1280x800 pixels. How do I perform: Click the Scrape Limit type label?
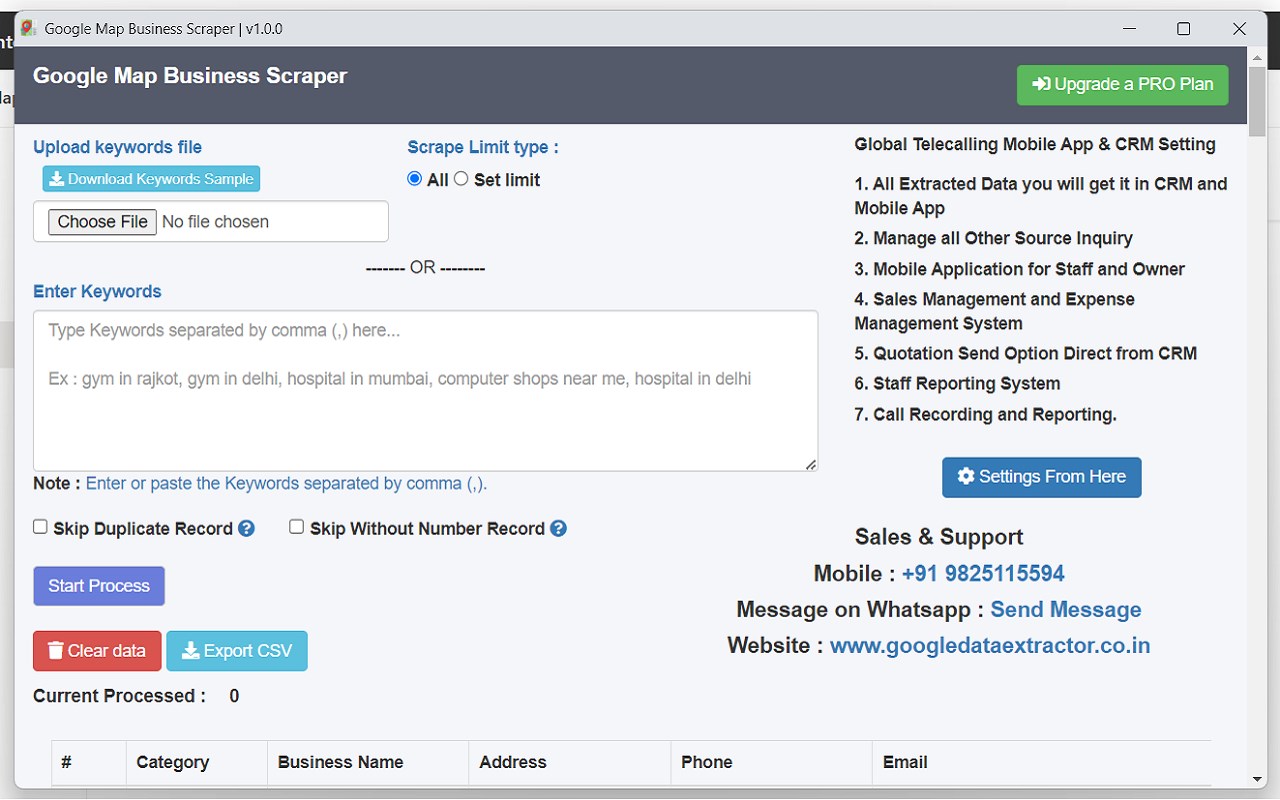click(x=483, y=147)
